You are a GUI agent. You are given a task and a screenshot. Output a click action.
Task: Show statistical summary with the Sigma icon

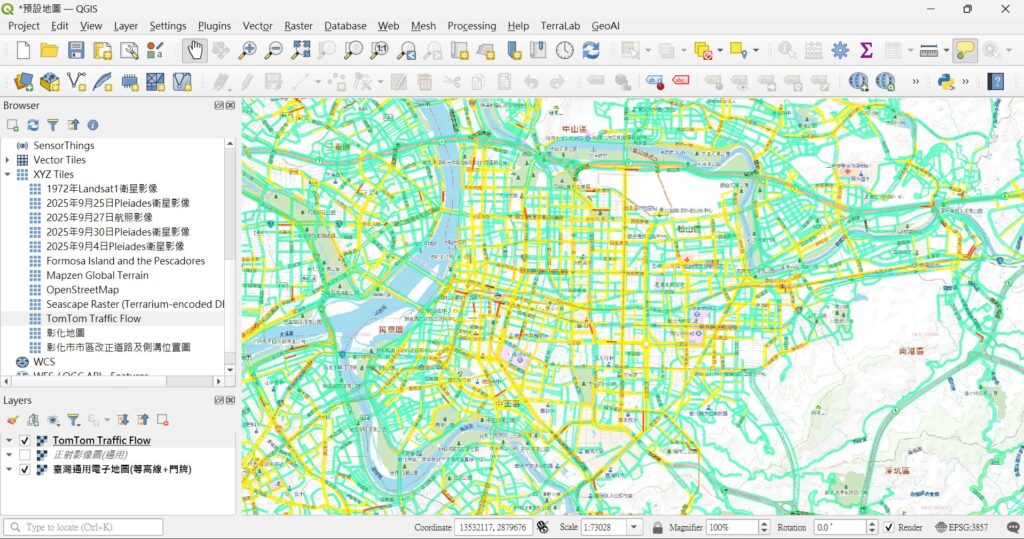coord(866,50)
